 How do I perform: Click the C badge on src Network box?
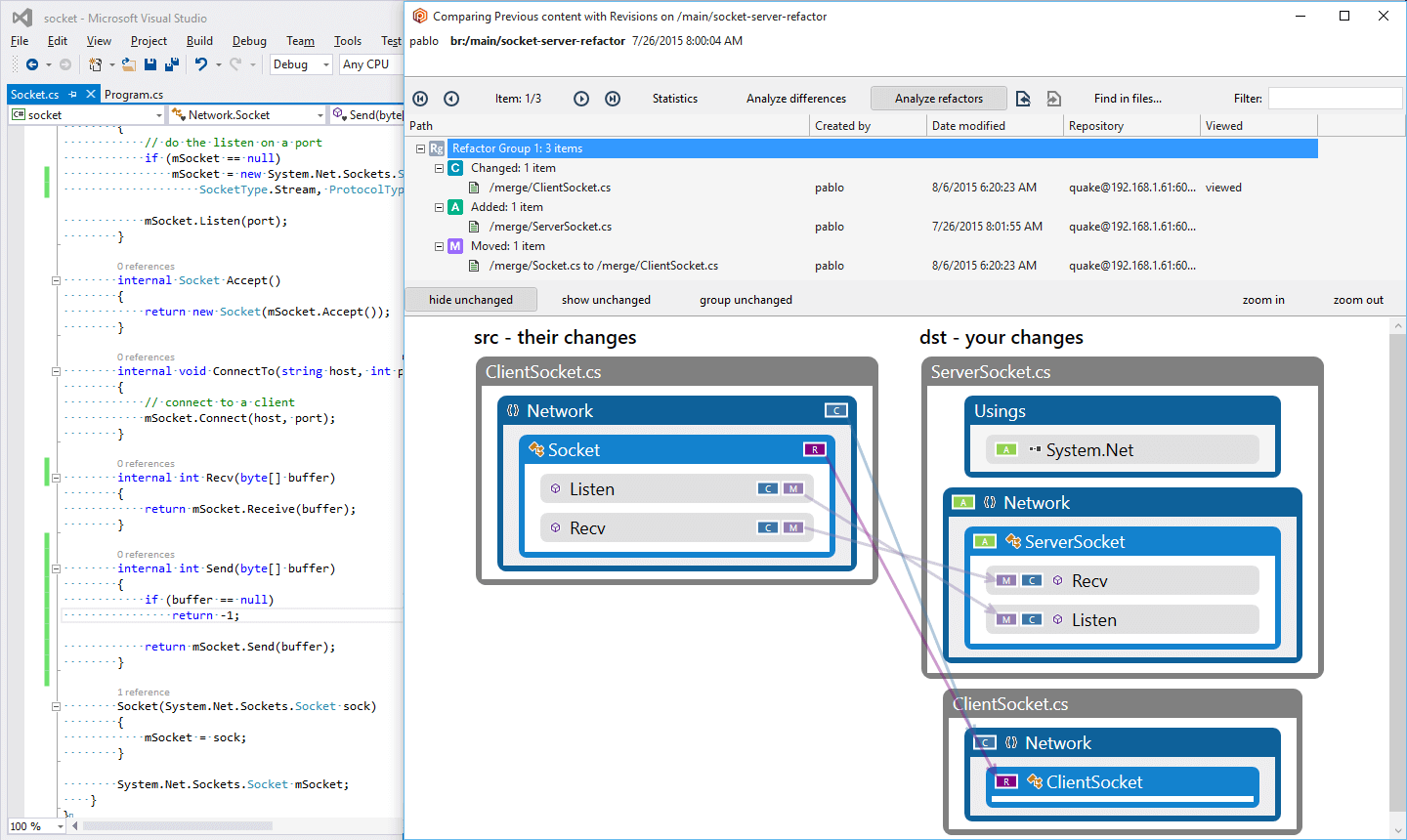tap(835, 410)
